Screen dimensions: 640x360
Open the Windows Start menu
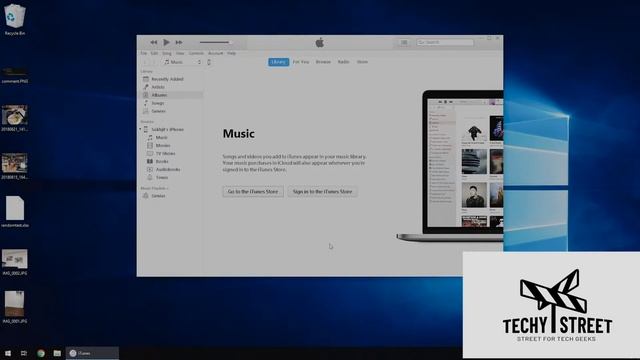tap(8, 353)
